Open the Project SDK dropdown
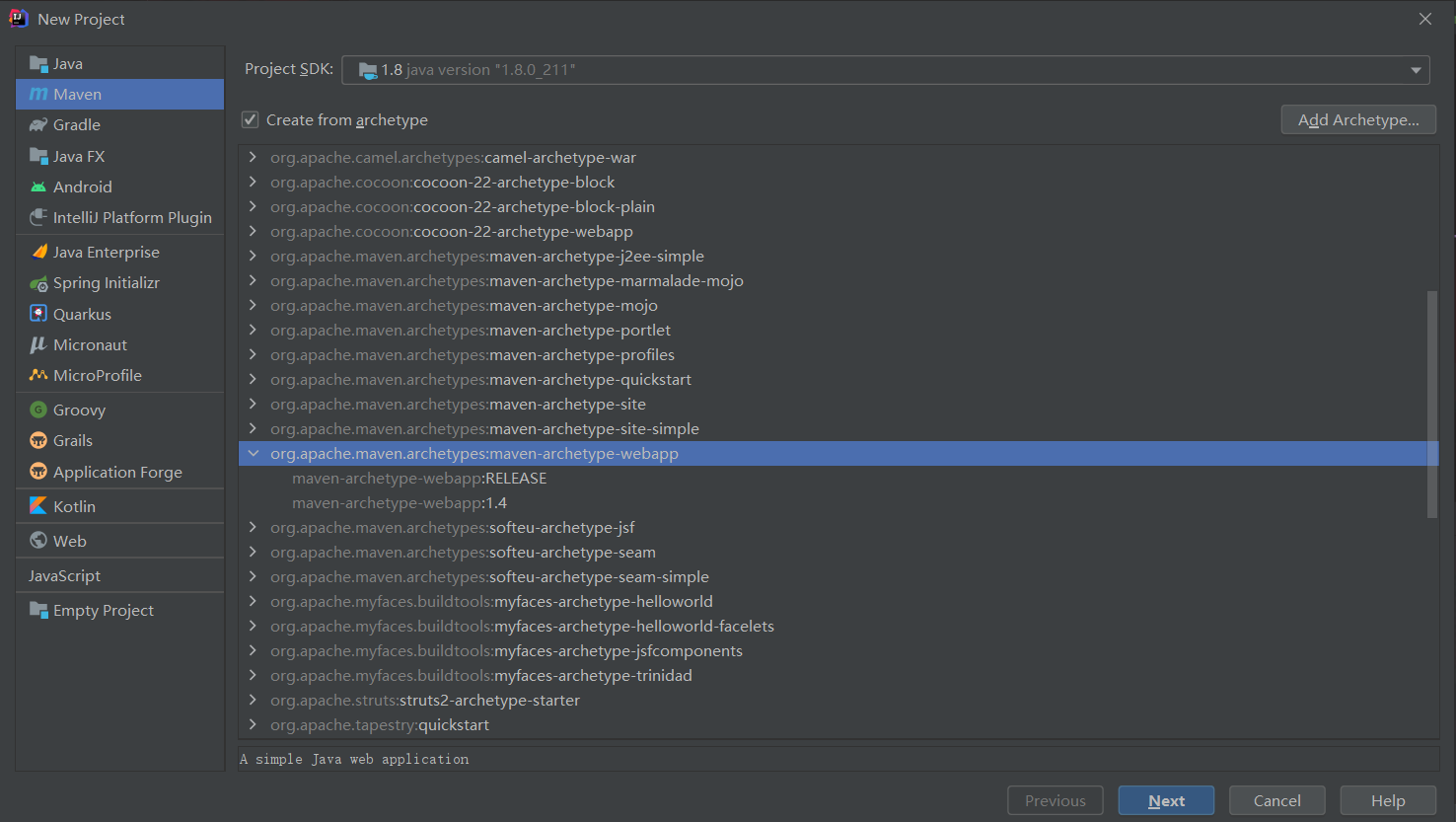The height and width of the screenshot is (822, 1456). point(1416,70)
